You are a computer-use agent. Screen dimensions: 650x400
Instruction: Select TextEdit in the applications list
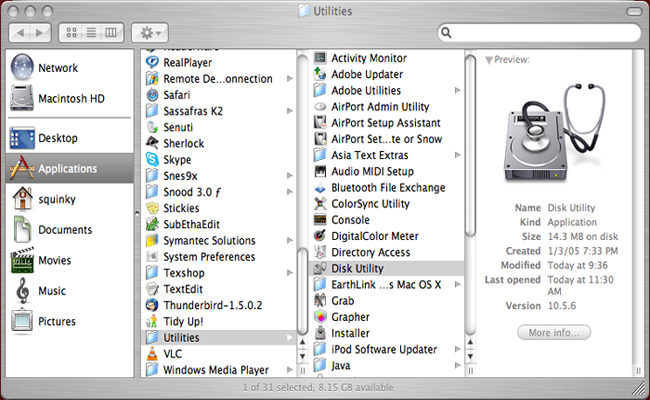pos(219,289)
